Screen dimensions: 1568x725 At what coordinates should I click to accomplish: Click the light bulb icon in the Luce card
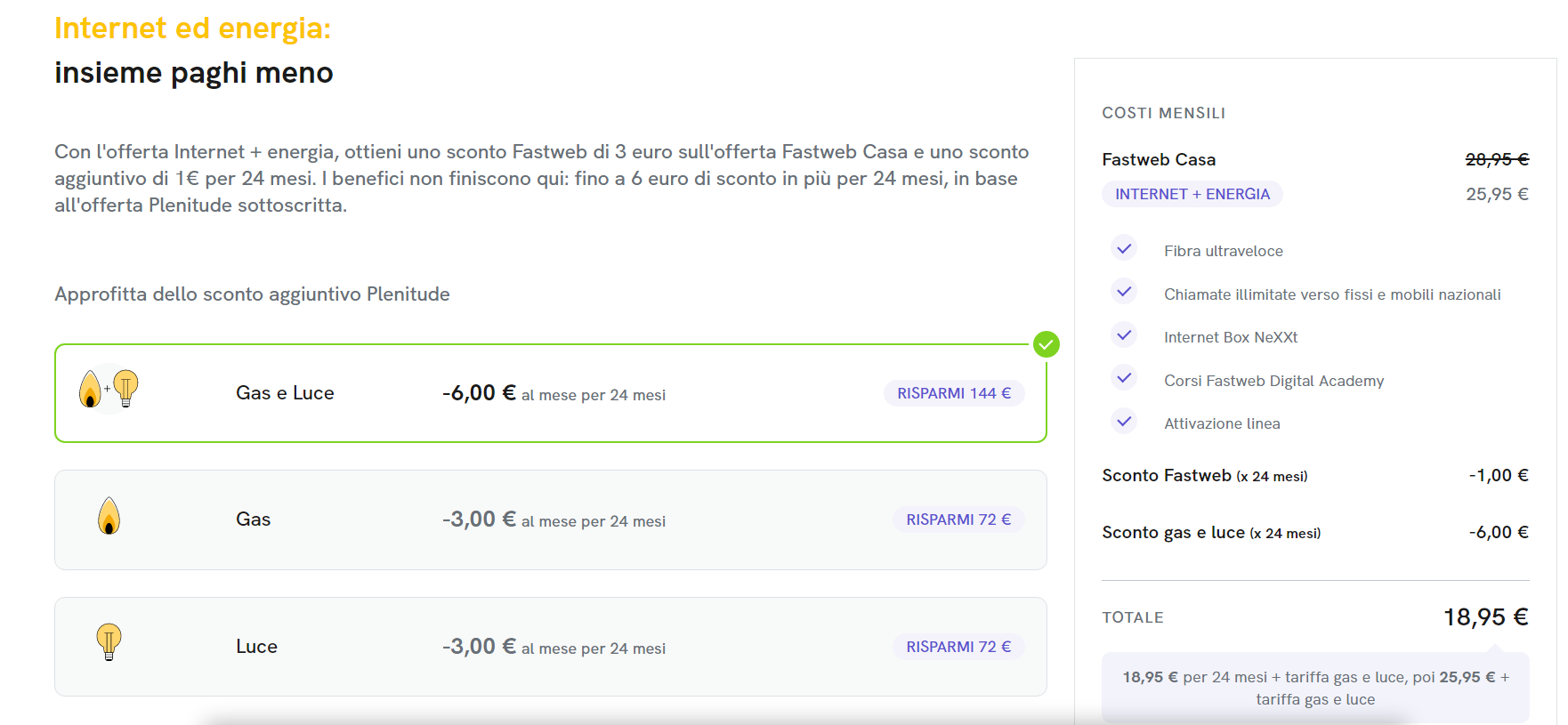pyautogui.click(x=109, y=642)
